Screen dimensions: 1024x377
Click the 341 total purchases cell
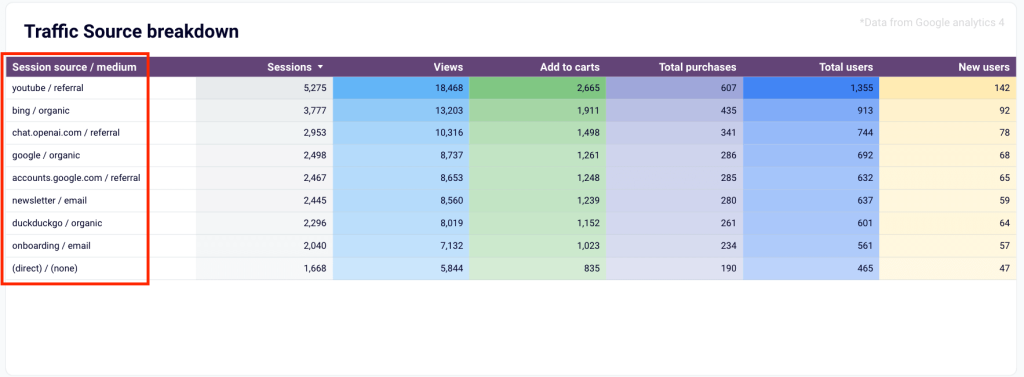(675, 133)
